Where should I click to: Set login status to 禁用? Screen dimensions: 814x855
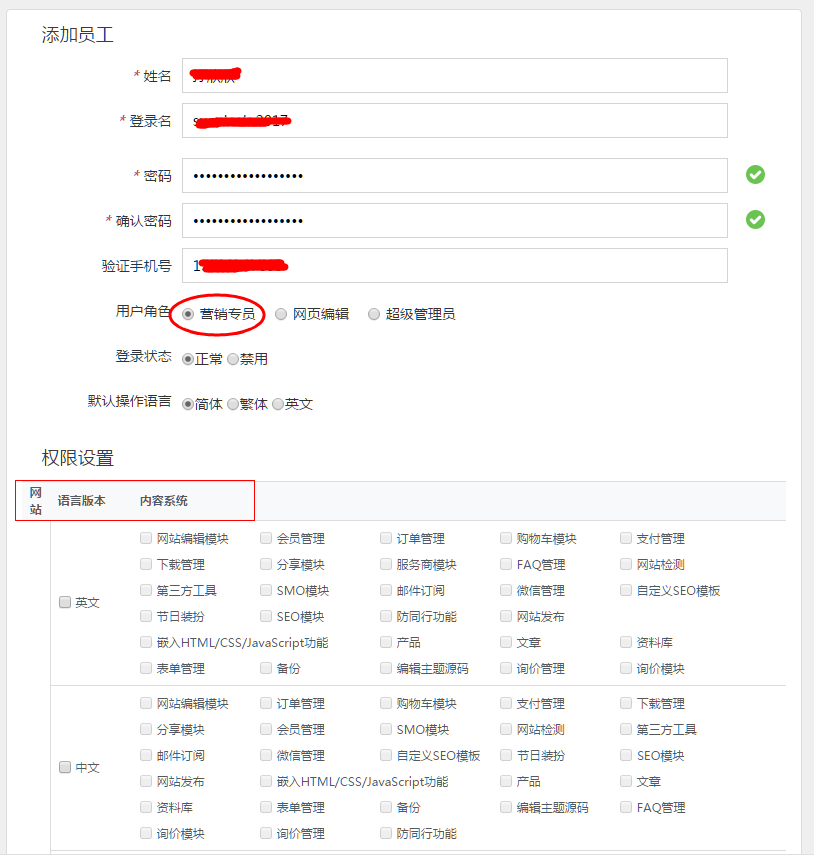232,358
